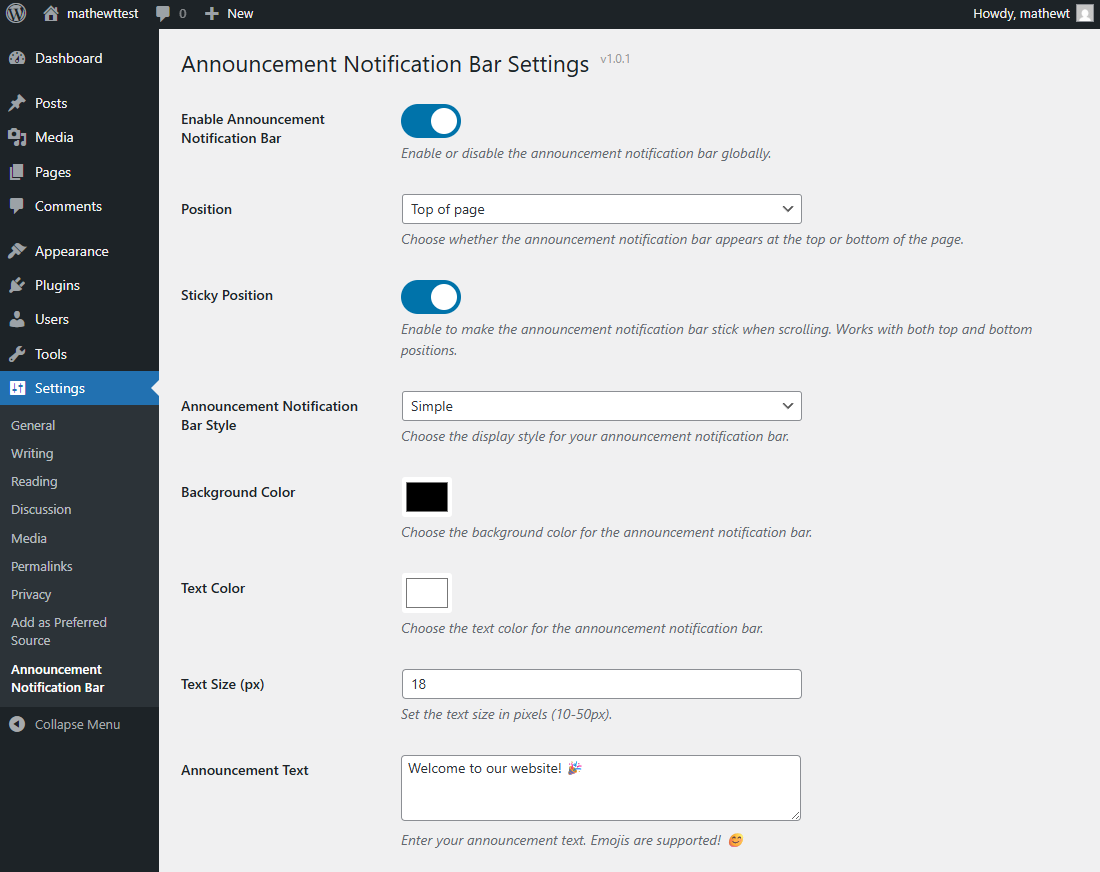Open the Plugins icon
1100x872 pixels.
[18, 285]
